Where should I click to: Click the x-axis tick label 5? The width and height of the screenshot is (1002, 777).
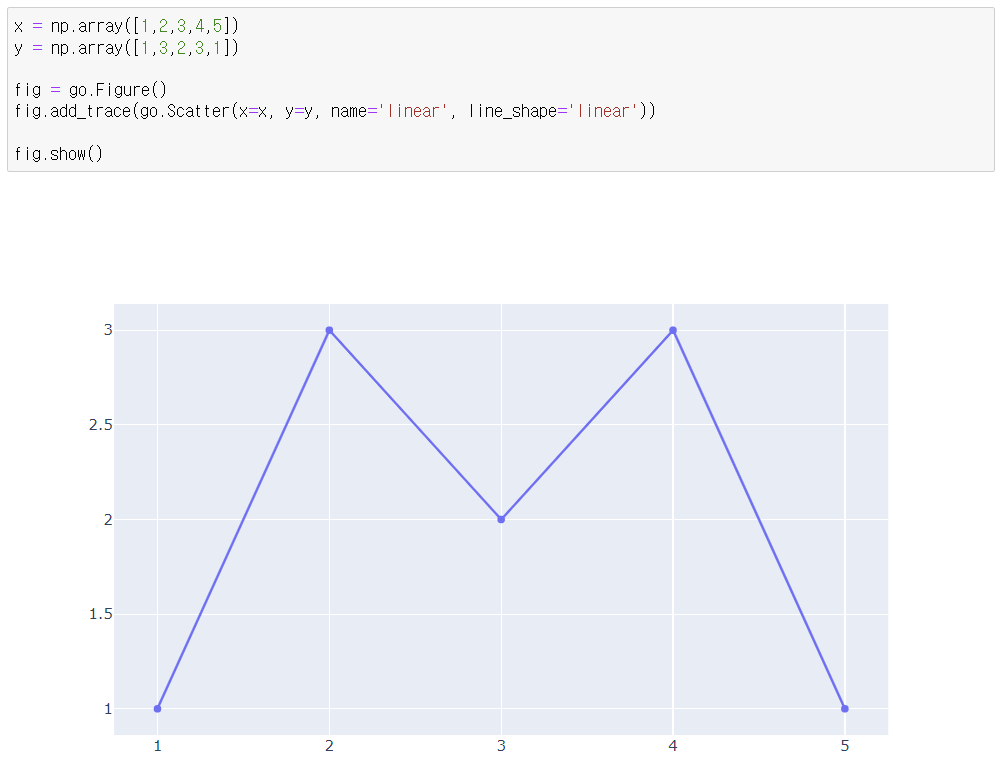coord(845,746)
